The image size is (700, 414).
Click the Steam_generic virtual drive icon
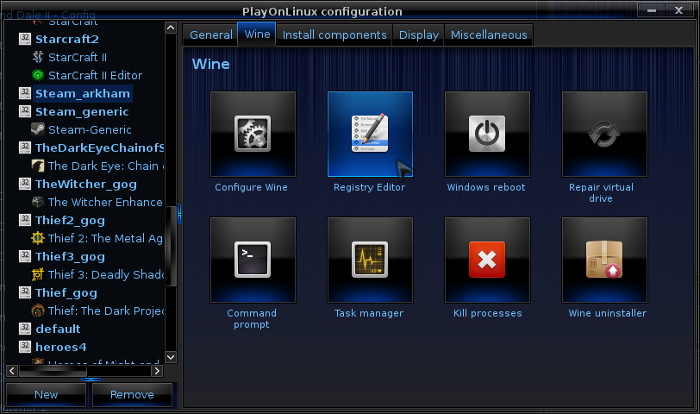click(25, 111)
